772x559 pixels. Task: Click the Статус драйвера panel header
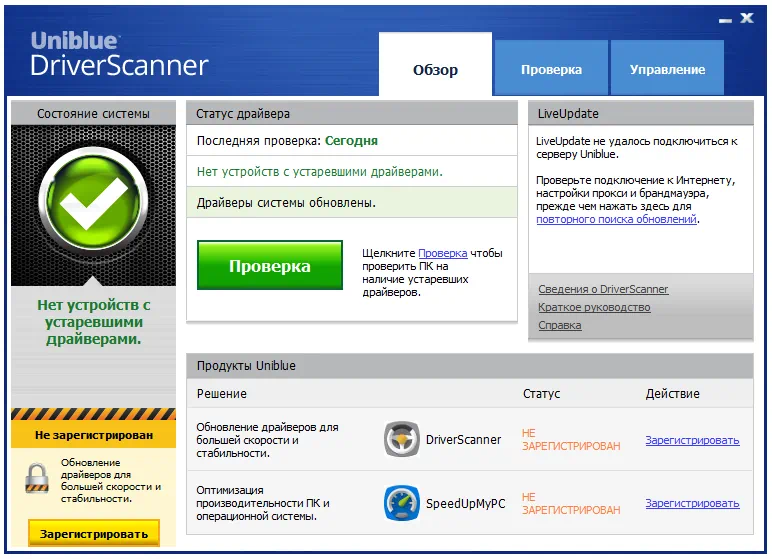352,113
